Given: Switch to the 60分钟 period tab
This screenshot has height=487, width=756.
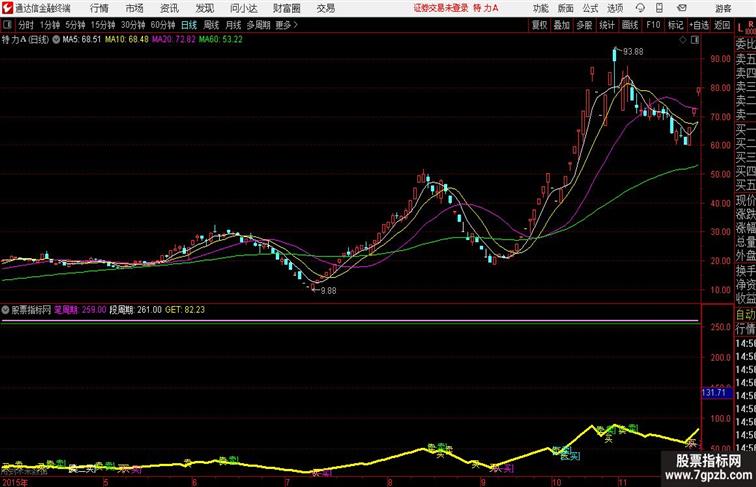Looking at the screenshot, I should 162,25.
